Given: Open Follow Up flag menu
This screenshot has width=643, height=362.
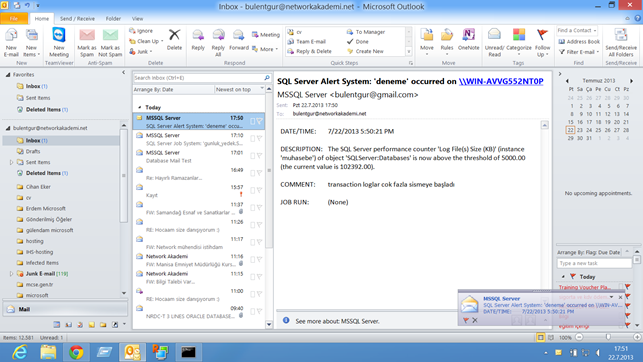Looking at the screenshot, I should tap(542, 43).
